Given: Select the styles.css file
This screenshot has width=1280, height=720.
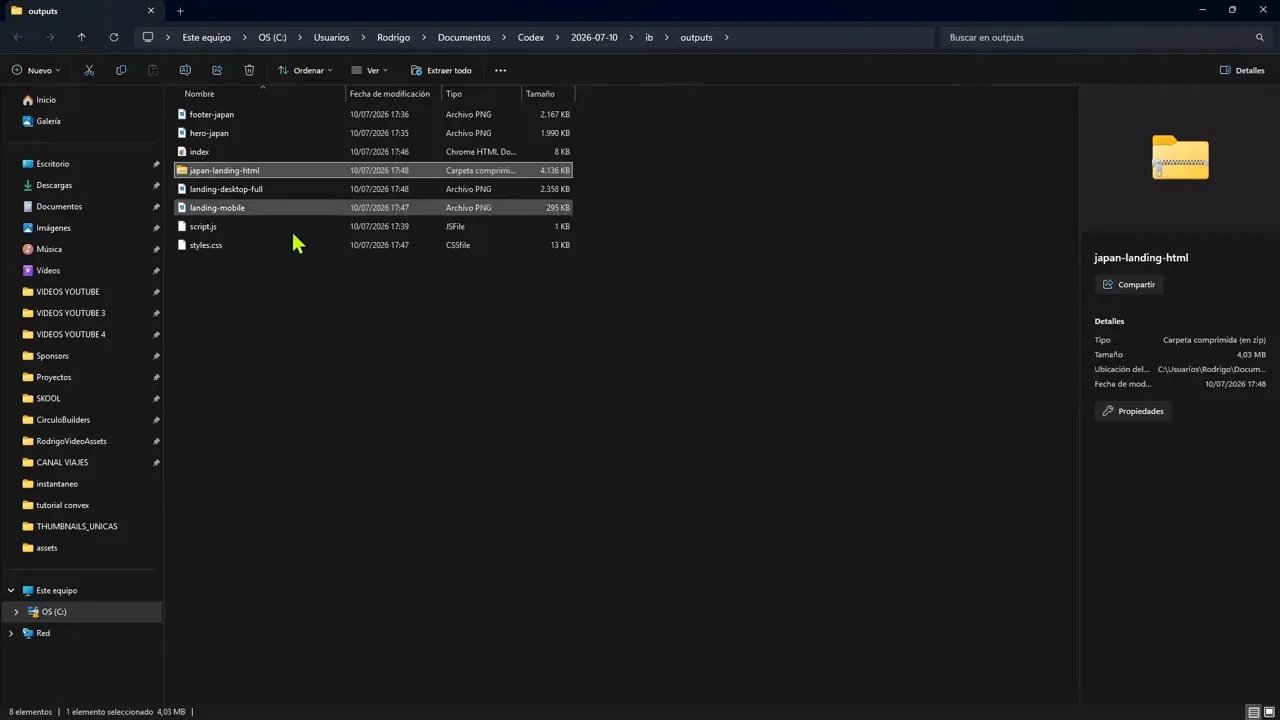Looking at the screenshot, I should 373,245.
